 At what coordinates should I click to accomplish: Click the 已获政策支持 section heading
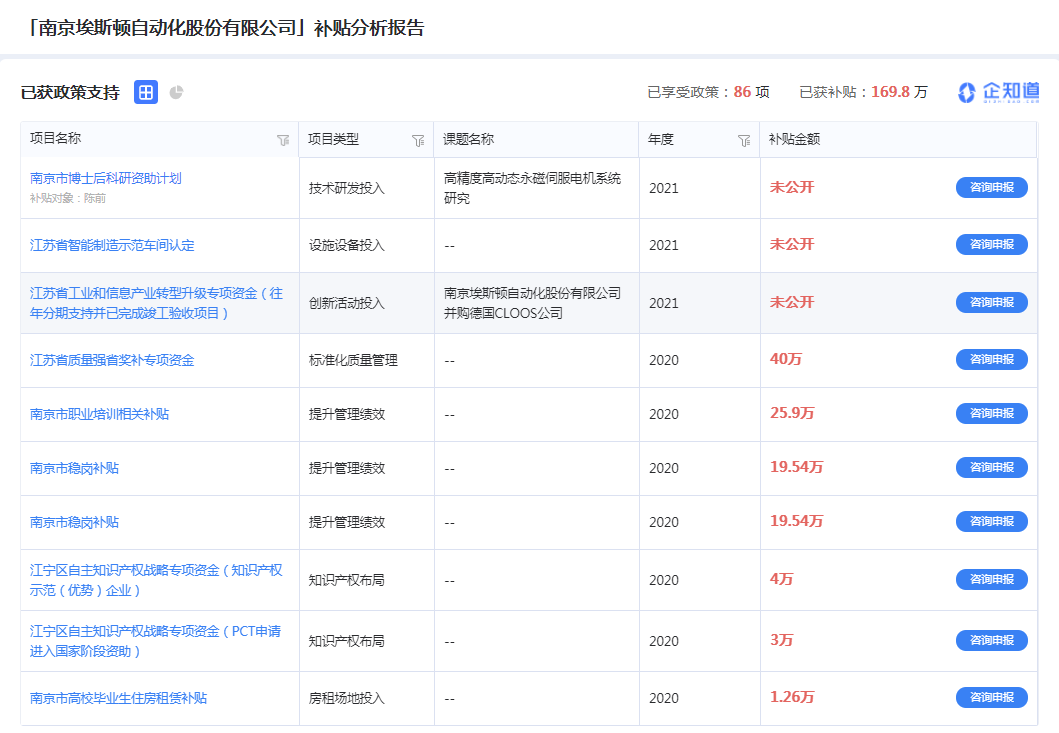(x=70, y=93)
